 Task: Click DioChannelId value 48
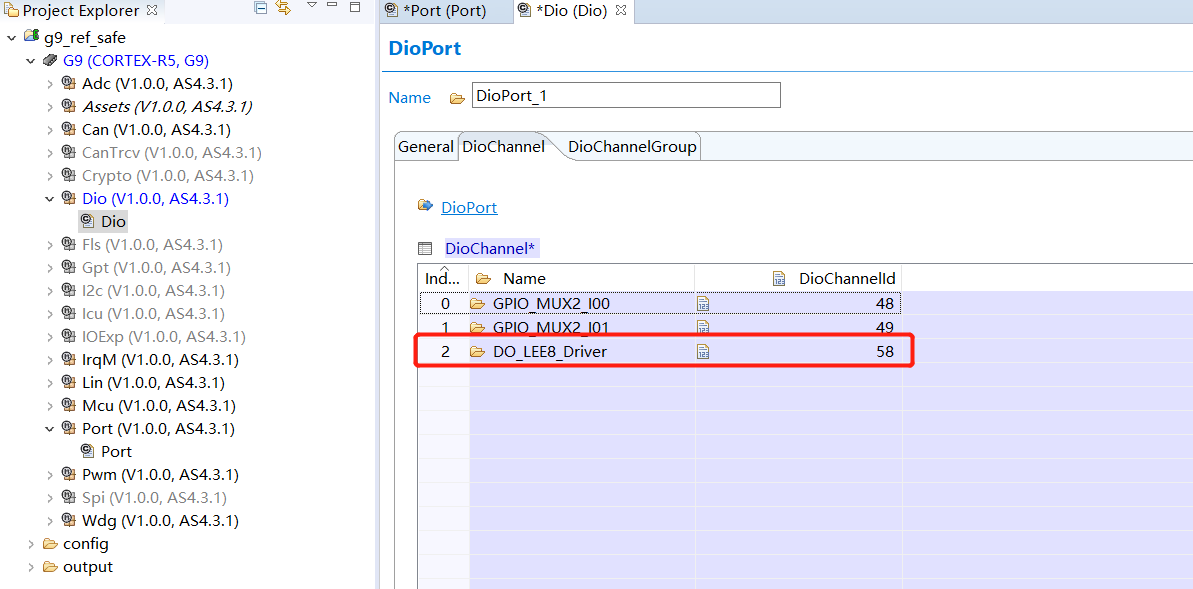click(x=885, y=304)
